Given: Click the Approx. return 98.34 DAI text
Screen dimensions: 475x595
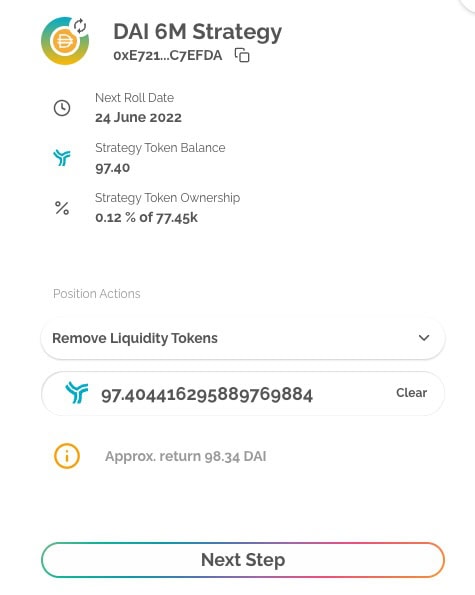Looking at the screenshot, I should click(x=186, y=456).
